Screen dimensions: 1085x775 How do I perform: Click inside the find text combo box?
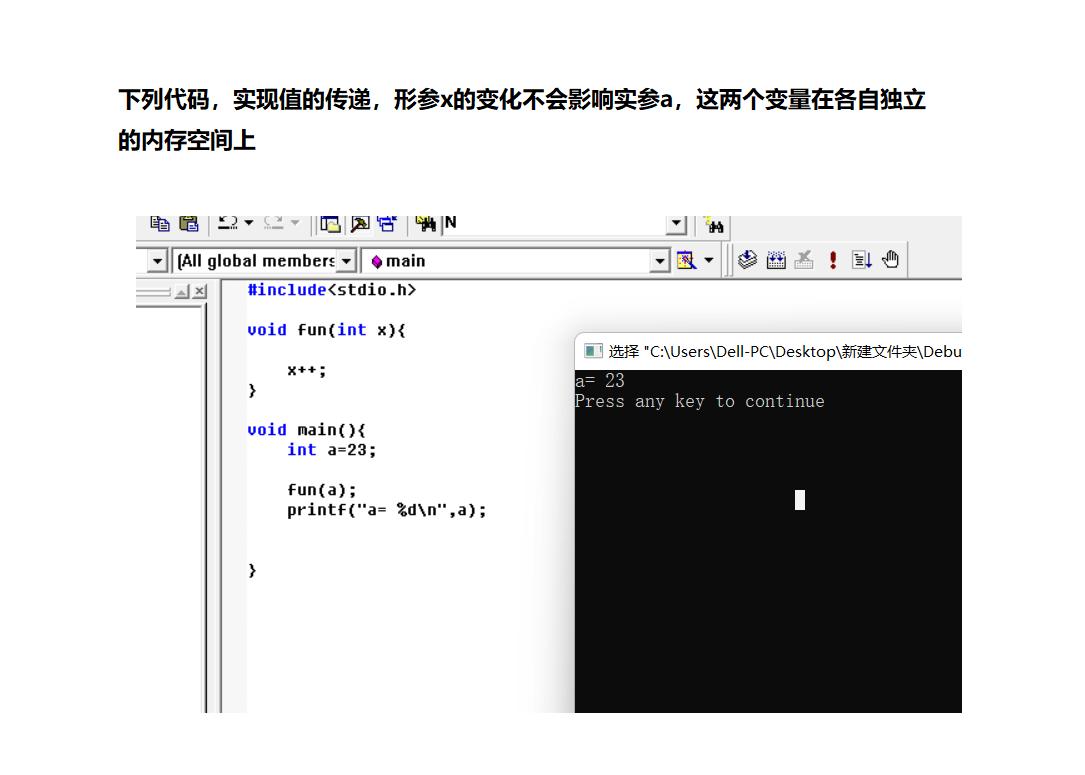[x=550, y=224]
